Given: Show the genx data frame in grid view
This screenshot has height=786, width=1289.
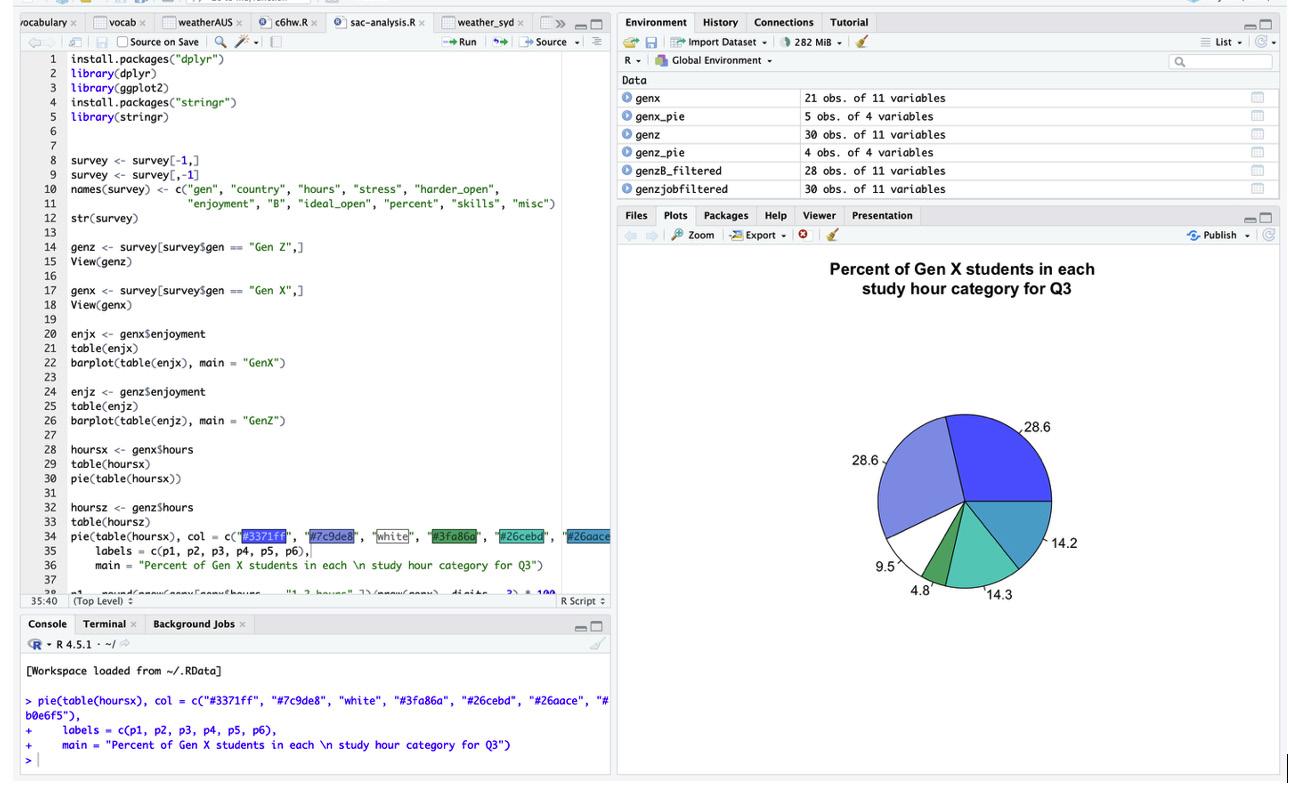Looking at the screenshot, I should coord(1257,98).
